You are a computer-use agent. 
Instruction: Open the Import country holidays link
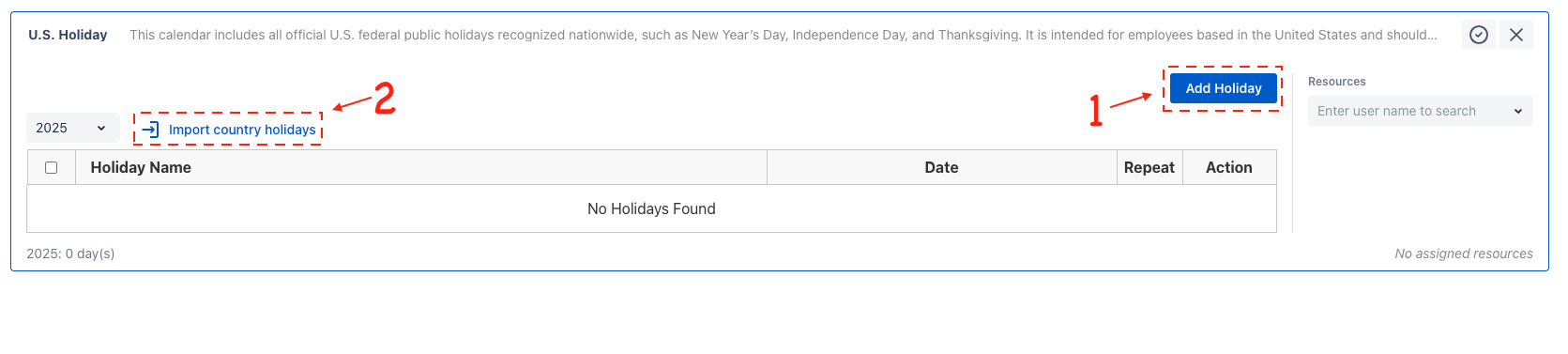tap(242, 130)
